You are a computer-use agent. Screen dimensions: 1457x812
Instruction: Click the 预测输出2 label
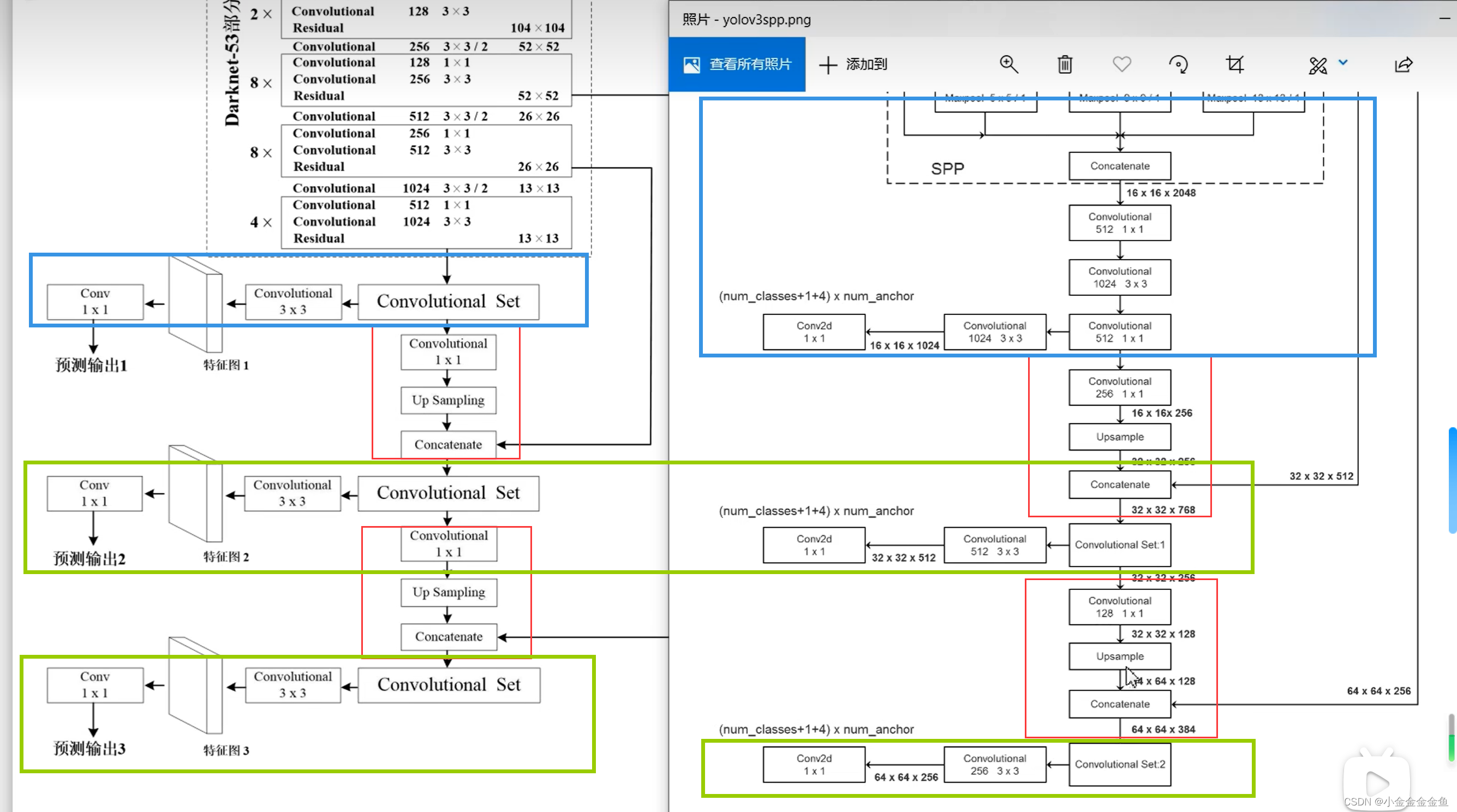point(89,559)
